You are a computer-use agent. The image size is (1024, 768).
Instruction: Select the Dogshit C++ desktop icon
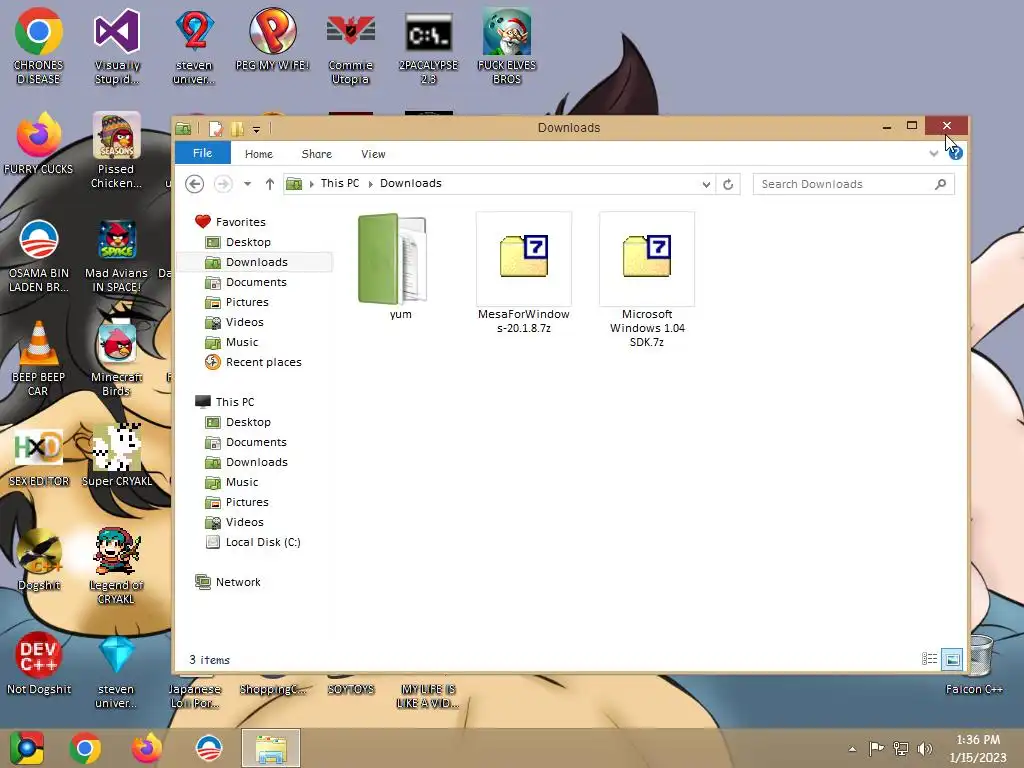(x=39, y=560)
